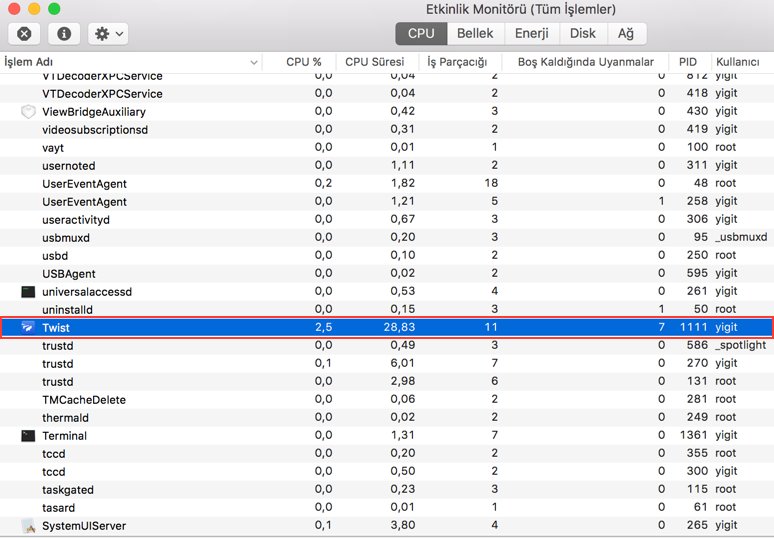Viewport: 774px width, 538px height.
Task: Switch to the Ağ tab
Action: tap(626, 34)
